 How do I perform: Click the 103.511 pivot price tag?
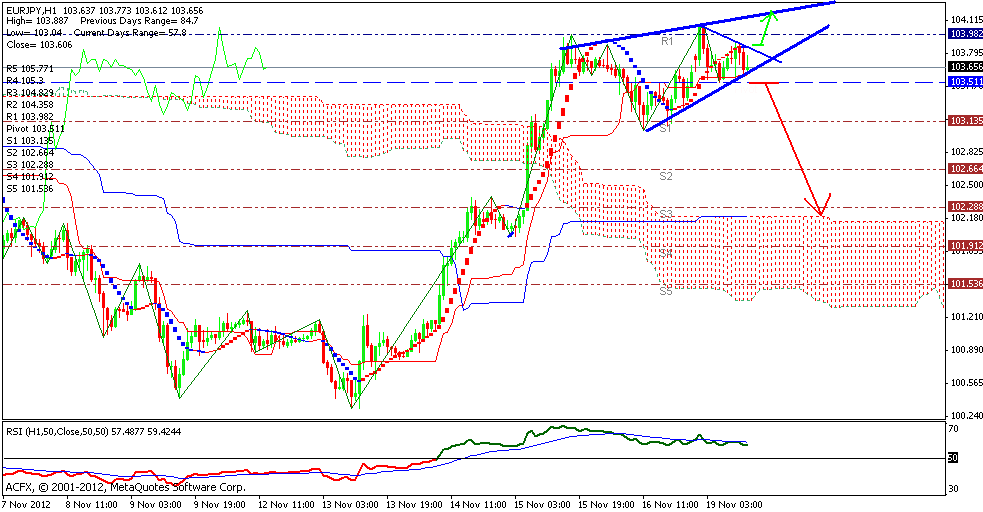(x=963, y=81)
